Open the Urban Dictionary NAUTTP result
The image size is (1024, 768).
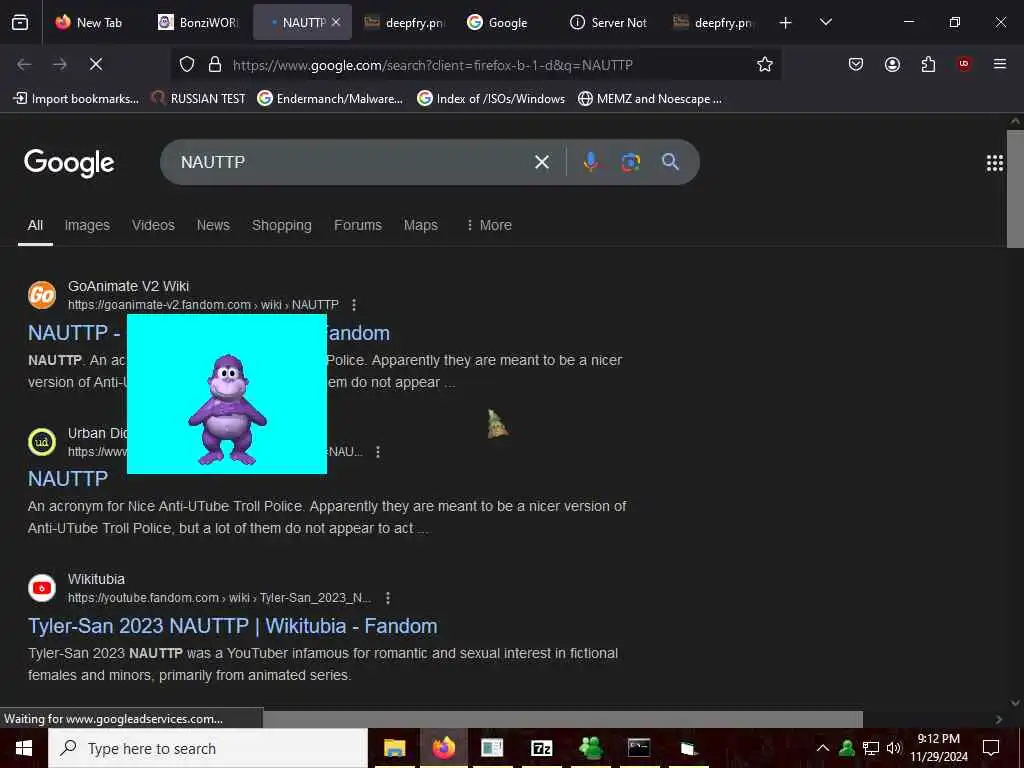point(68,479)
